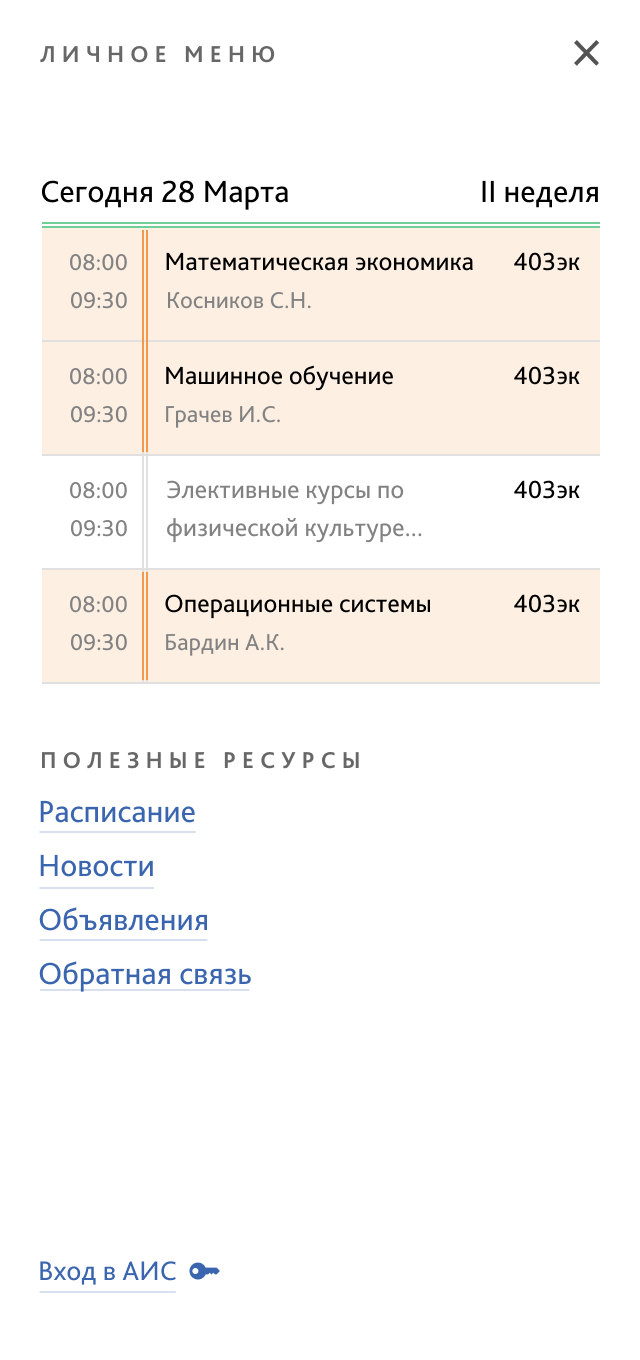Select the Операционные системы lesson row
This screenshot has height=1360, width=640.
click(321, 626)
